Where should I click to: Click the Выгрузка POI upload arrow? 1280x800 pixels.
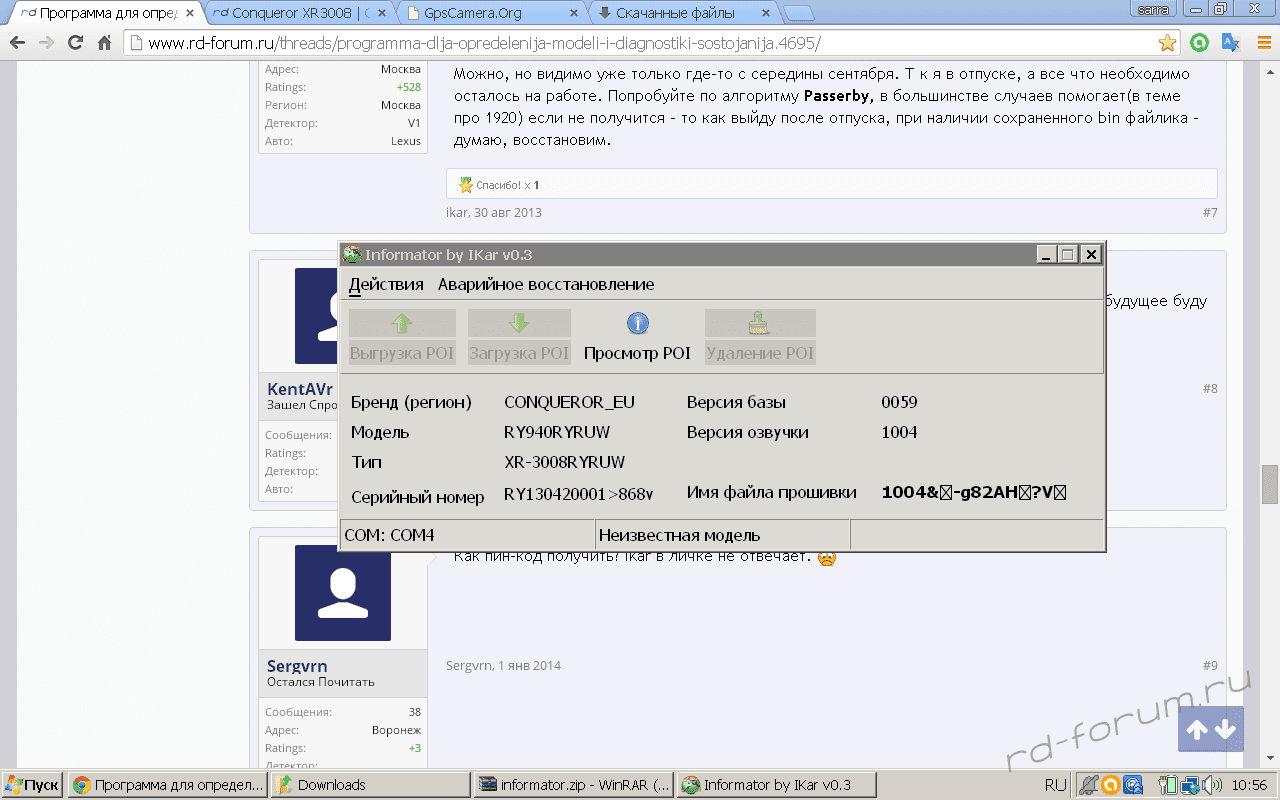402,323
